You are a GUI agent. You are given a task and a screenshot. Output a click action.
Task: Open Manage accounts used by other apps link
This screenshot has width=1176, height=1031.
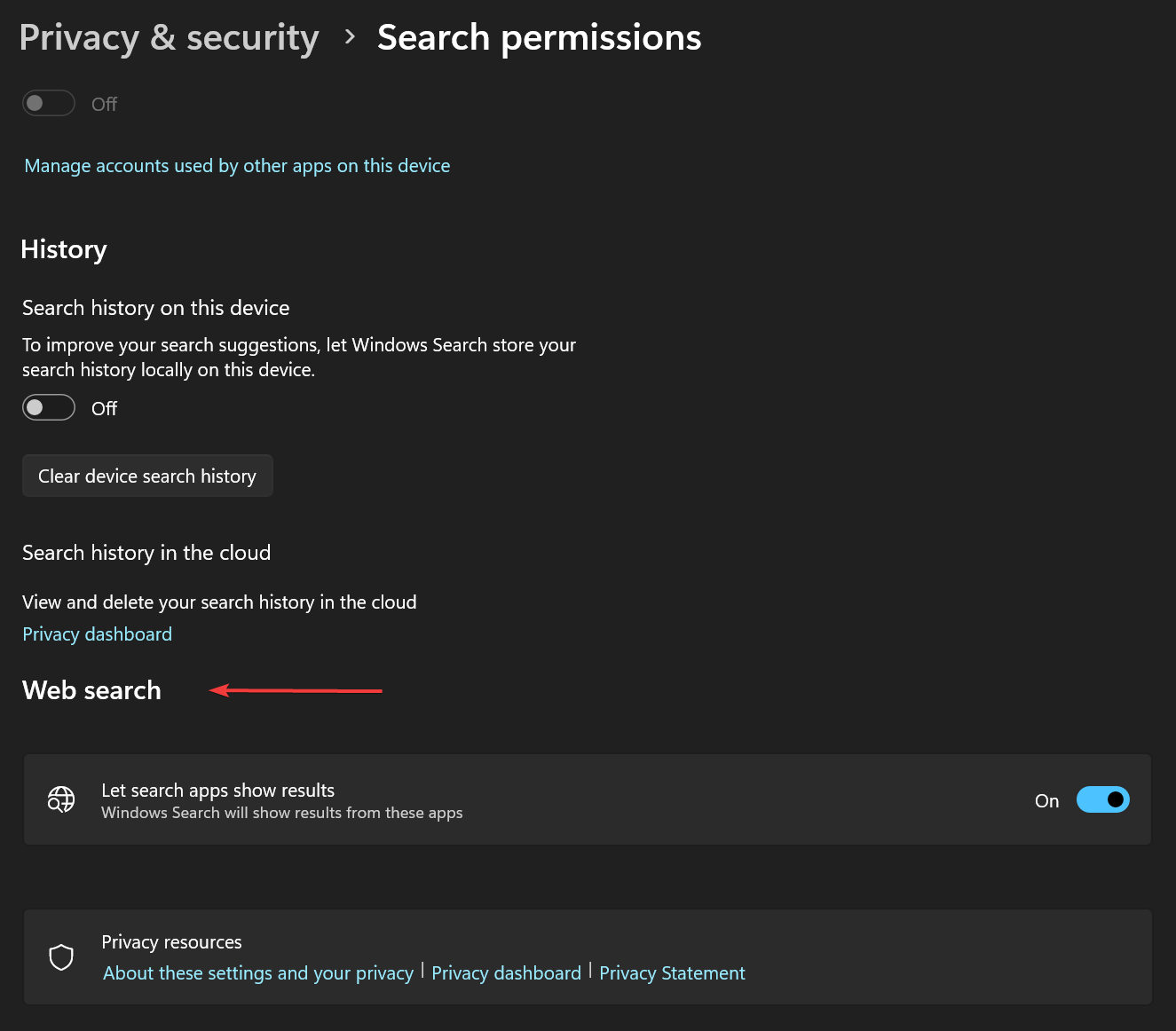(237, 166)
